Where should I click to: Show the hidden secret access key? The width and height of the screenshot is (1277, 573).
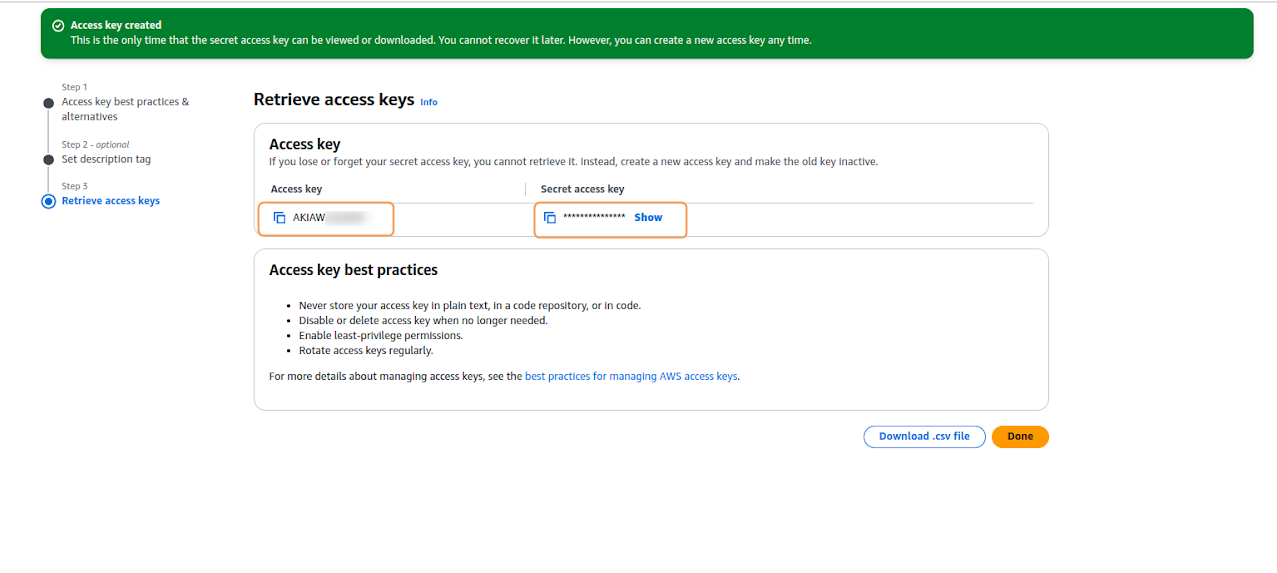tap(648, 218)
